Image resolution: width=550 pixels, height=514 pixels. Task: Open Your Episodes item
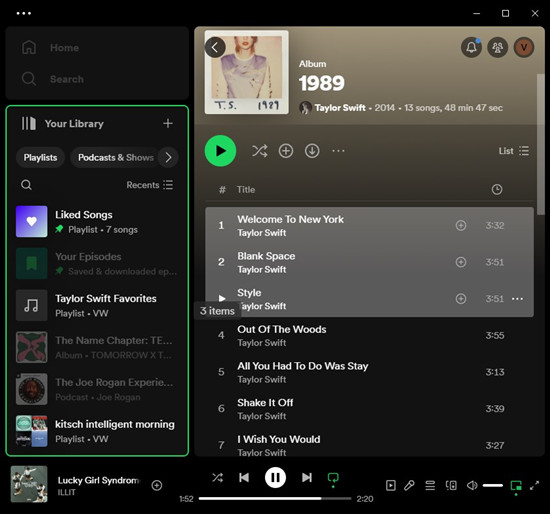point(97,263)
